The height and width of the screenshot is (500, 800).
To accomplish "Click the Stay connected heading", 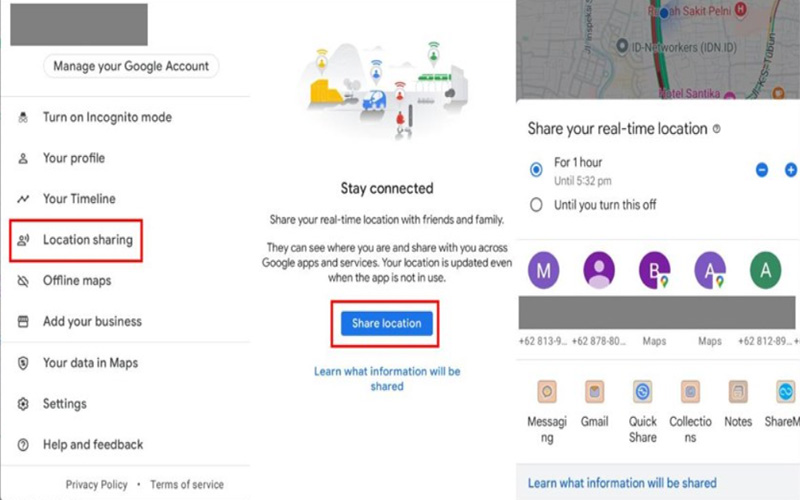I will [387, 188].
